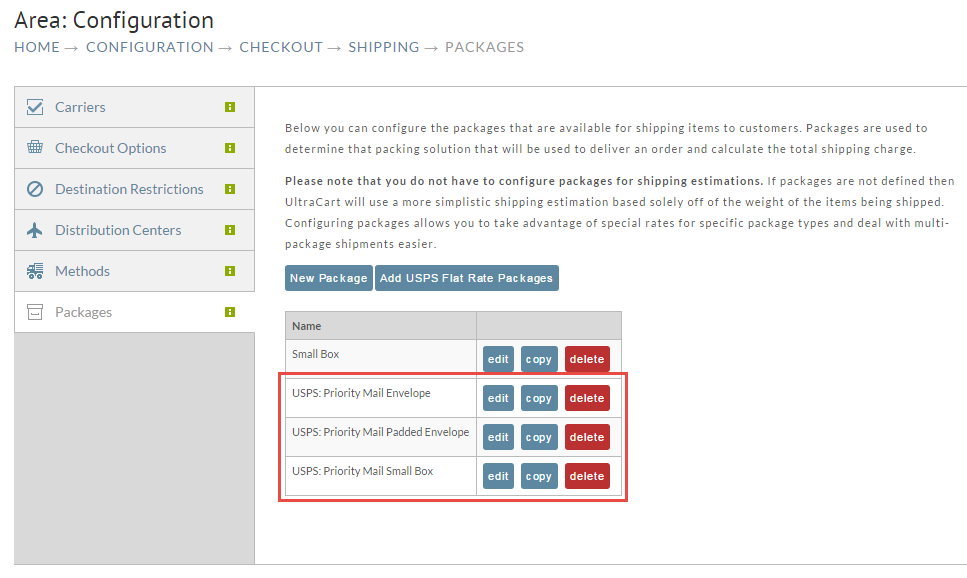The height and width of the screenshot is (578, 967).
Task: Click 'USPS: Priority Mail Padded Envelope' name text
Action: (x=381, y=432)
